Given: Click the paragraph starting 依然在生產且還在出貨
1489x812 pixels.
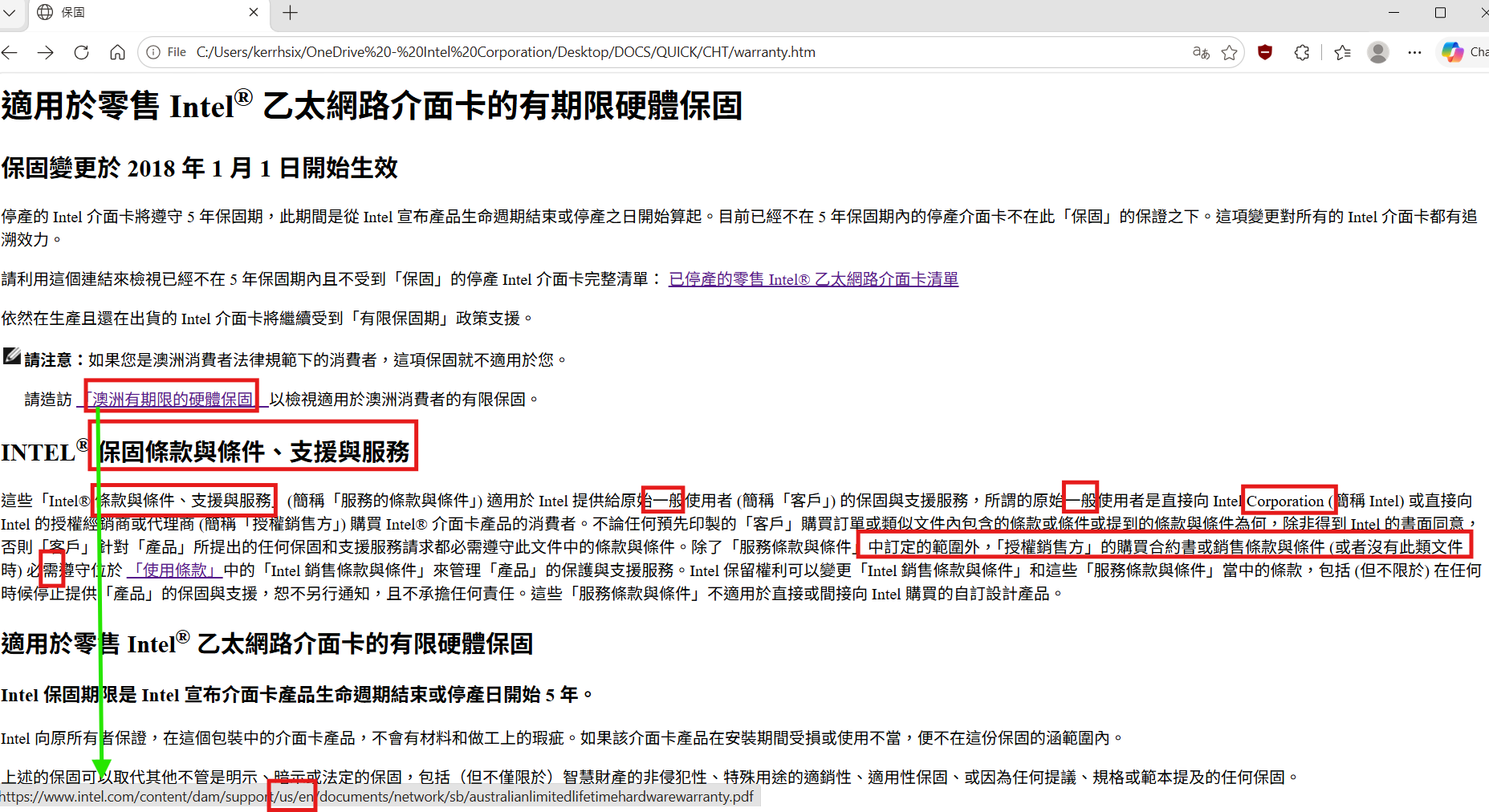Looking at the screenshot, I should tap(267, 319).
